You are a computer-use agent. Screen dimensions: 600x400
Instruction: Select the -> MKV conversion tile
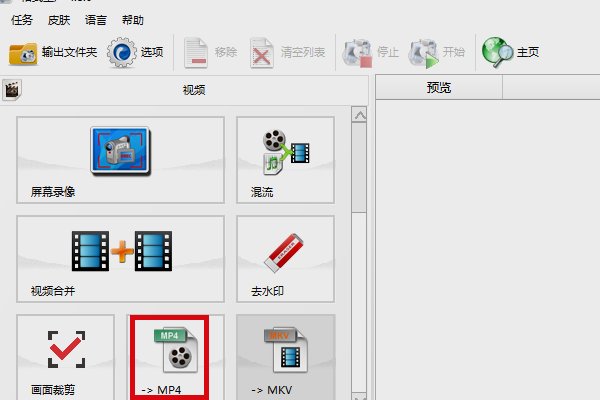tap(285, 357)
